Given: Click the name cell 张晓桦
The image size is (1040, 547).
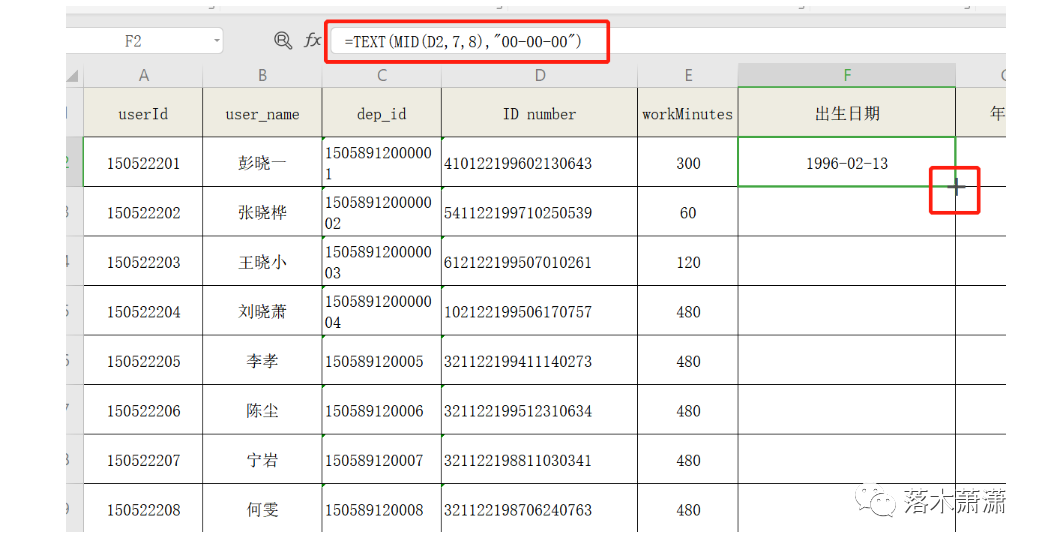Looking at the screenshot, I should pos(262,212).
